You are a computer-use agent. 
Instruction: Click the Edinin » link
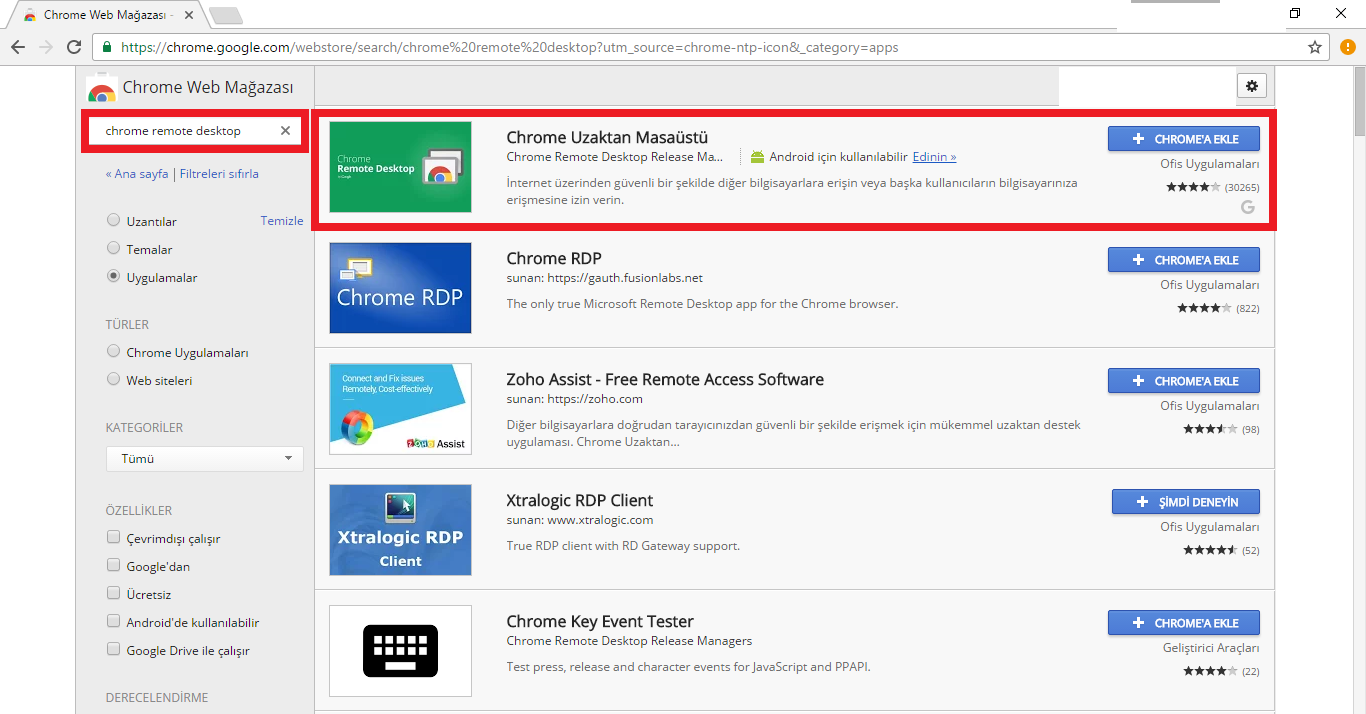coord(934,157)
